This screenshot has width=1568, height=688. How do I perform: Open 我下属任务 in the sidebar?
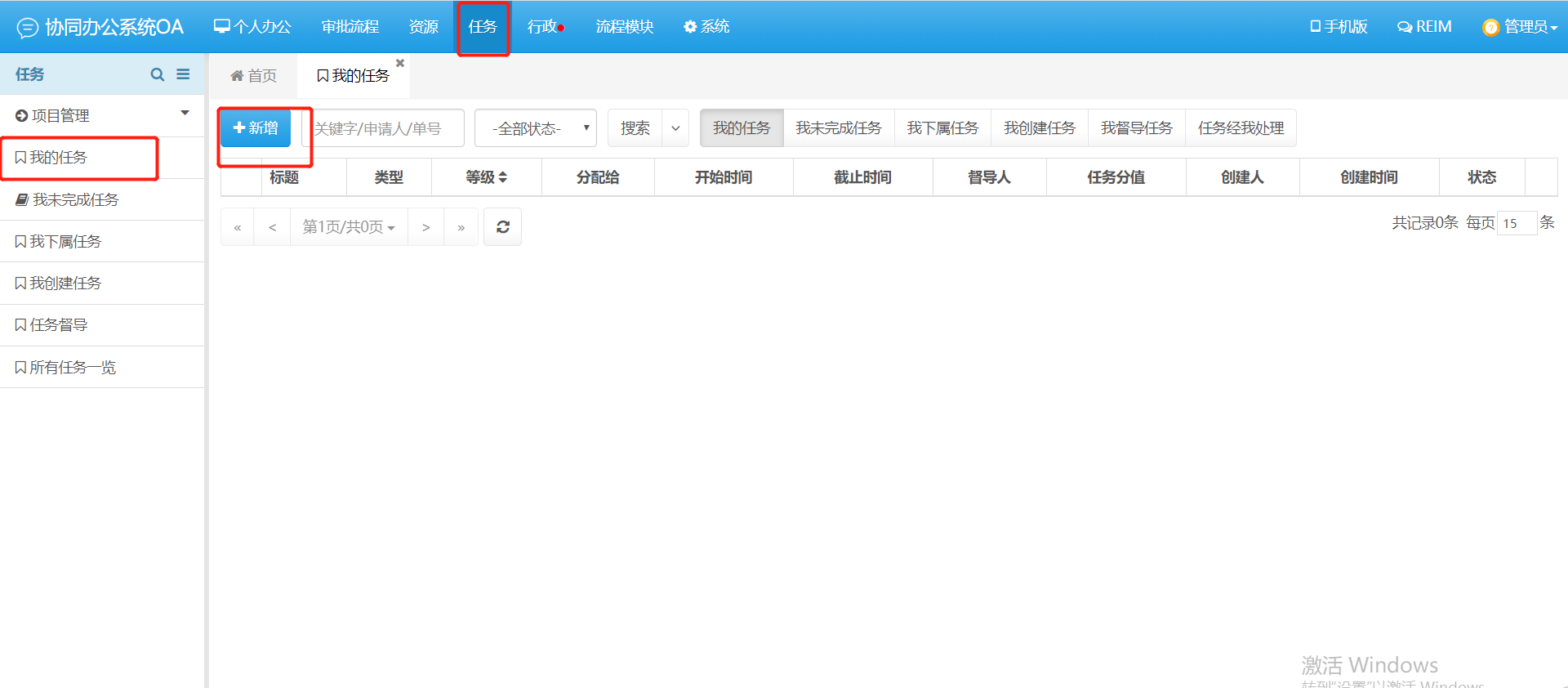pos(102,241)
